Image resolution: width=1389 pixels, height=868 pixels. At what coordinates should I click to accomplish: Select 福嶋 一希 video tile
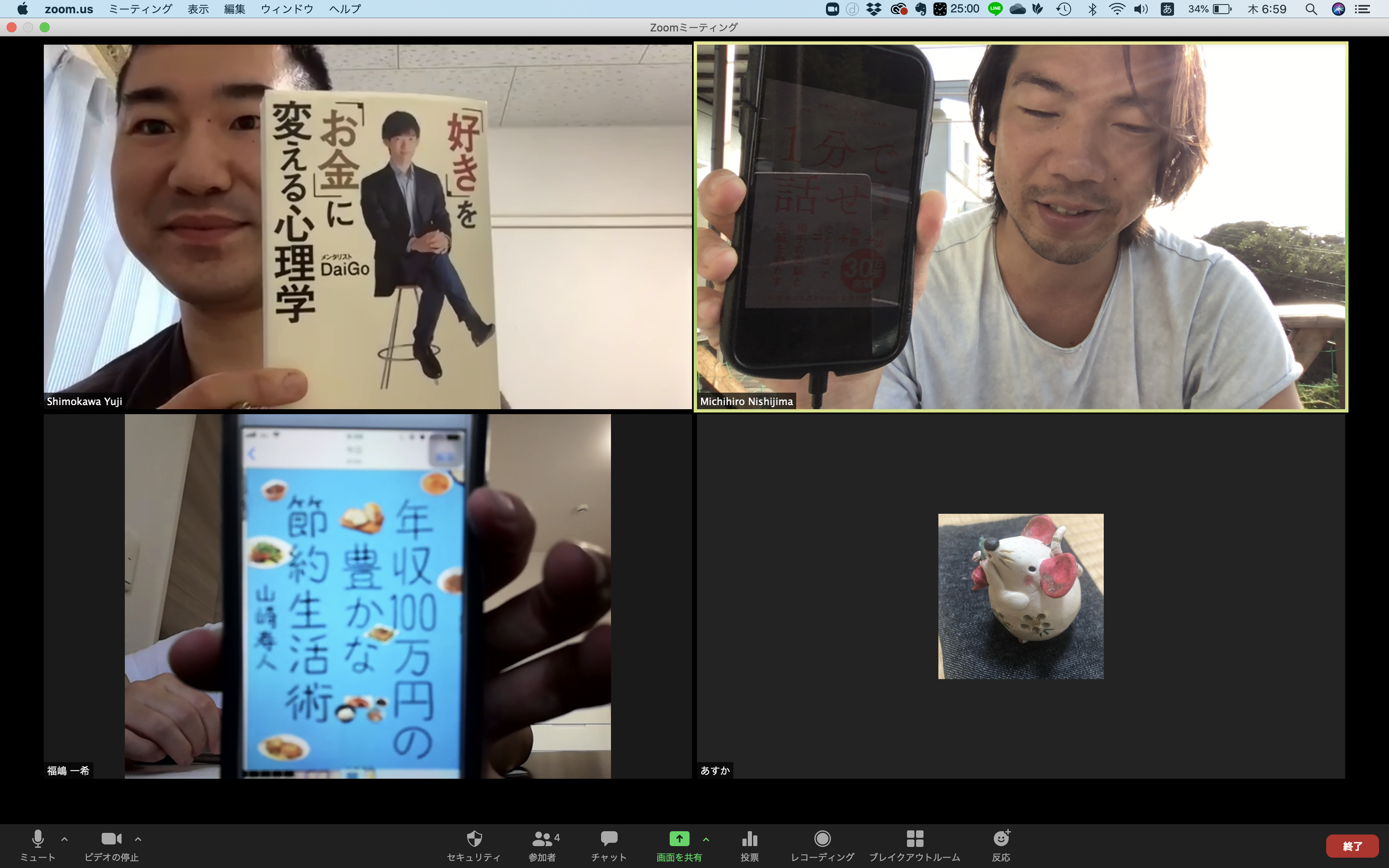(368, 596)
